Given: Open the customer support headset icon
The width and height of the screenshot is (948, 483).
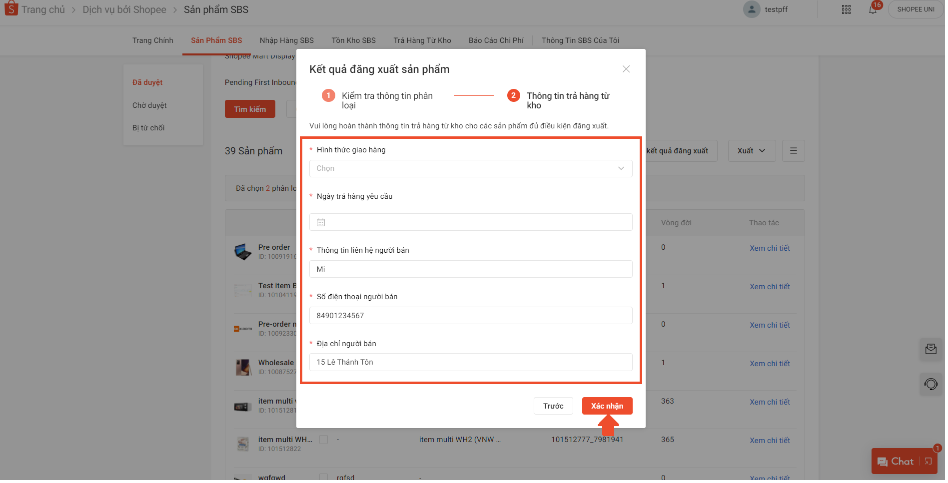Looking at the screenshot, I should [x=930, y=384].
